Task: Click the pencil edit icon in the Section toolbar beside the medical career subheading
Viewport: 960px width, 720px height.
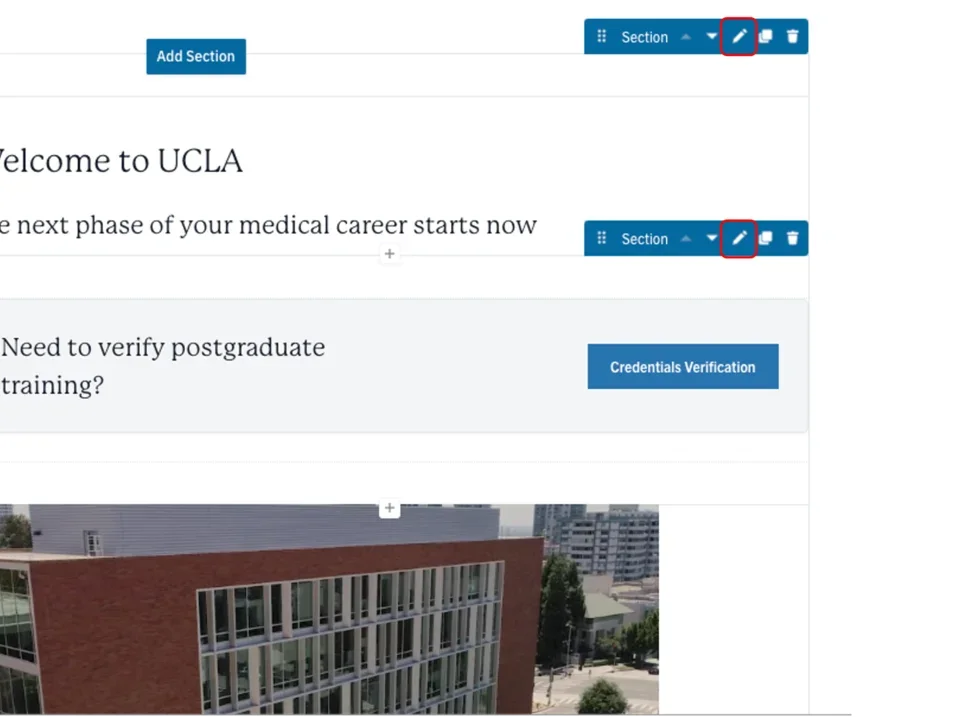Action: coord(739,239)
